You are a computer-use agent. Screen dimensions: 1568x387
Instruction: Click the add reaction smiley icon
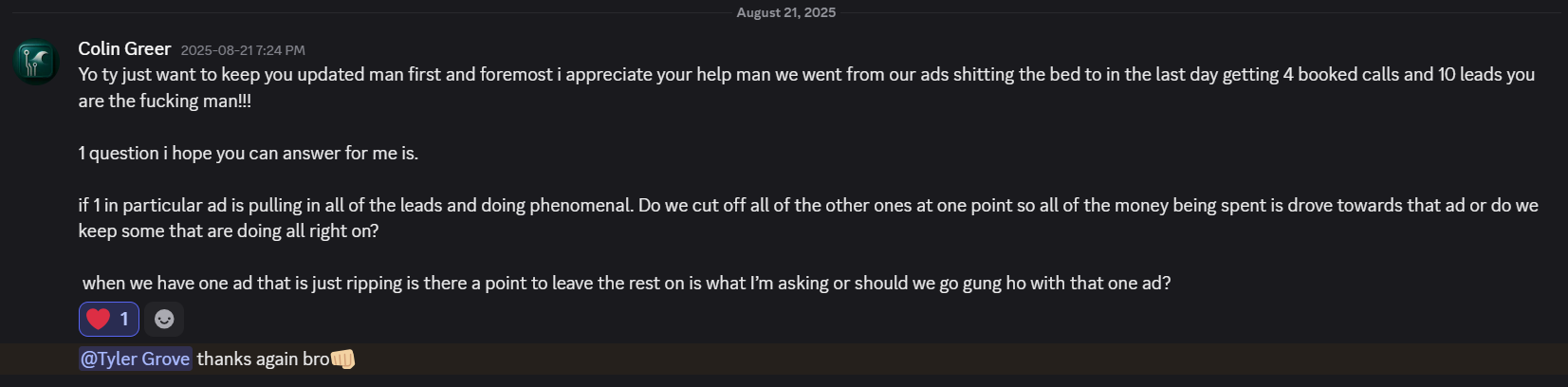pyautogui.click(x=164, y=319)
